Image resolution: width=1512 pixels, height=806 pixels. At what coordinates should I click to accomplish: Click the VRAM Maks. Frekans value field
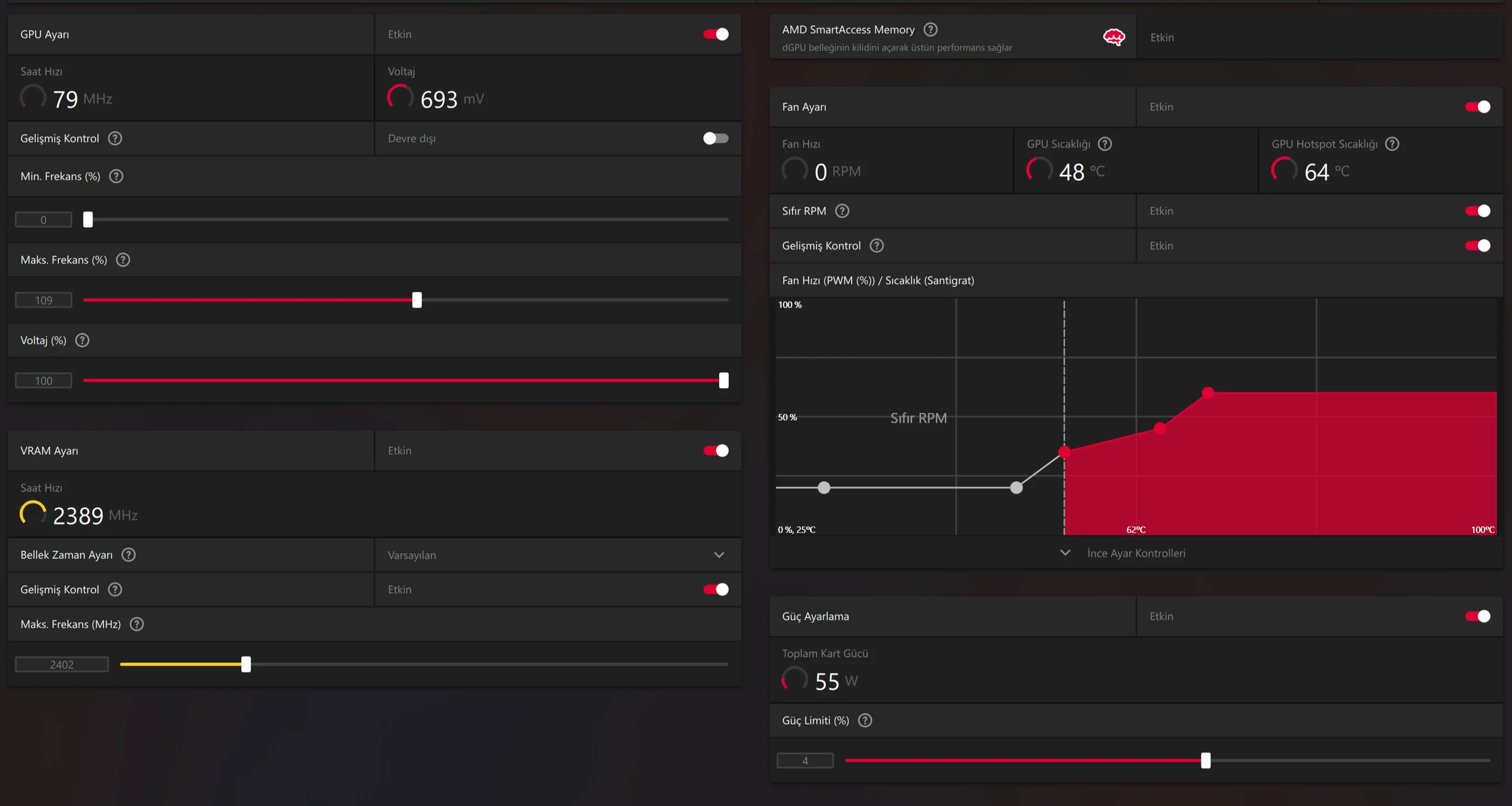(x=62, y=665)
